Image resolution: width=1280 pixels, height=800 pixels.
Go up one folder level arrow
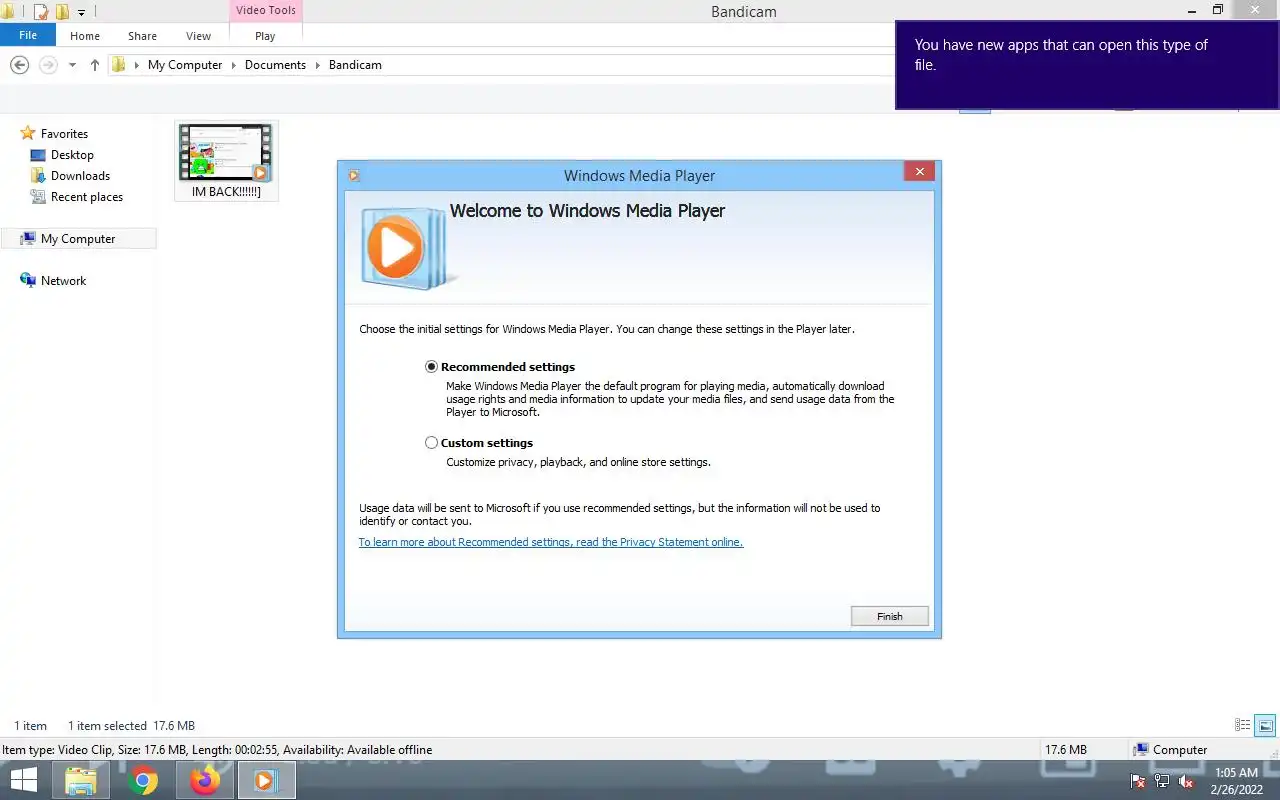(95, 65)
